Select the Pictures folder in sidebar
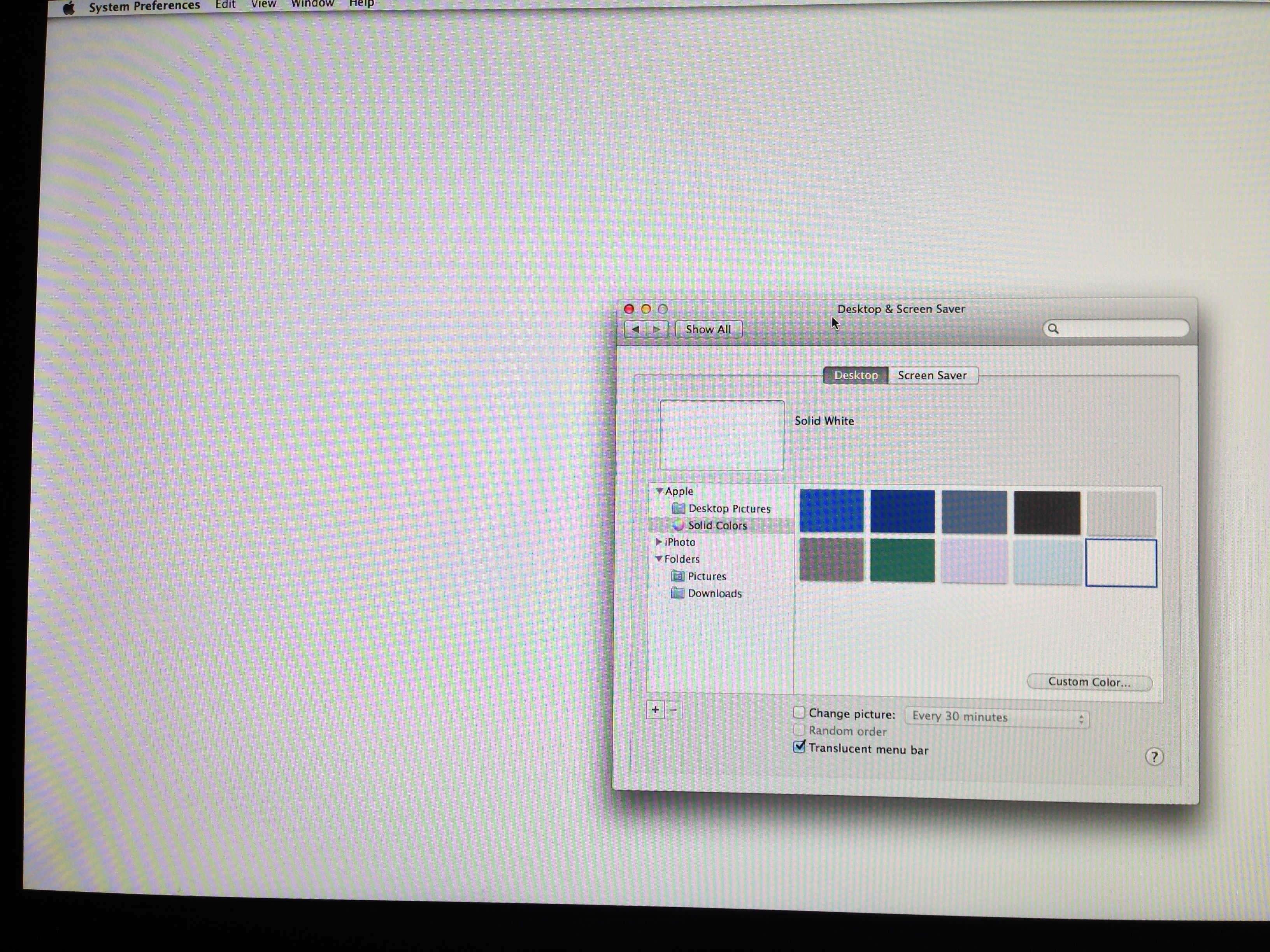This screenshot has width=1270, height=952. [706, 576]
